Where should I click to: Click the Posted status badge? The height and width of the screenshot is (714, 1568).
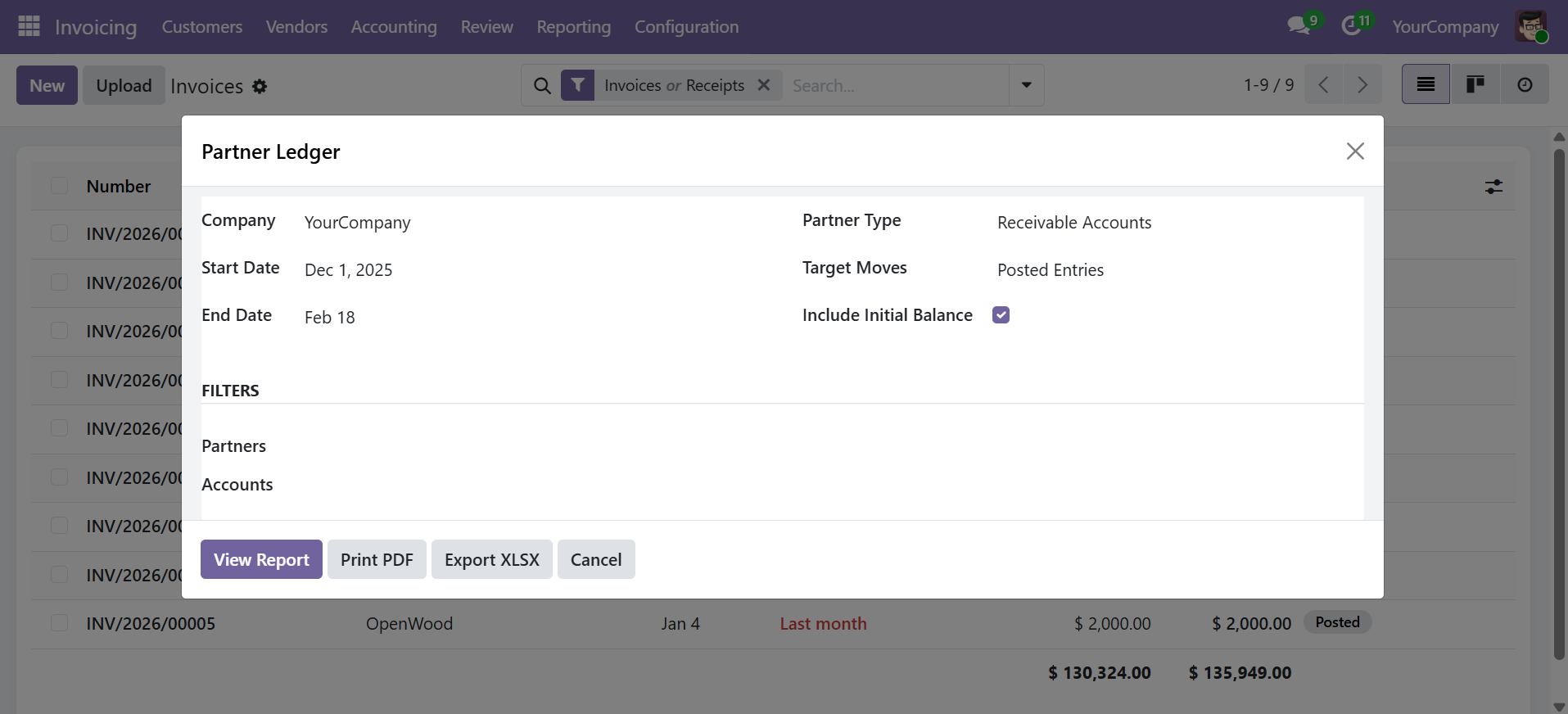pyautogui.click(x=1337, y=622)
